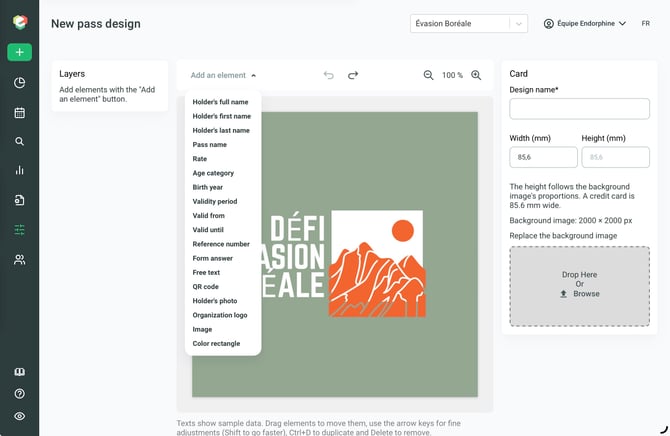Click the undo arrow in the toolbar
This screenshot has height=436, width=670.
coord(329,75)
